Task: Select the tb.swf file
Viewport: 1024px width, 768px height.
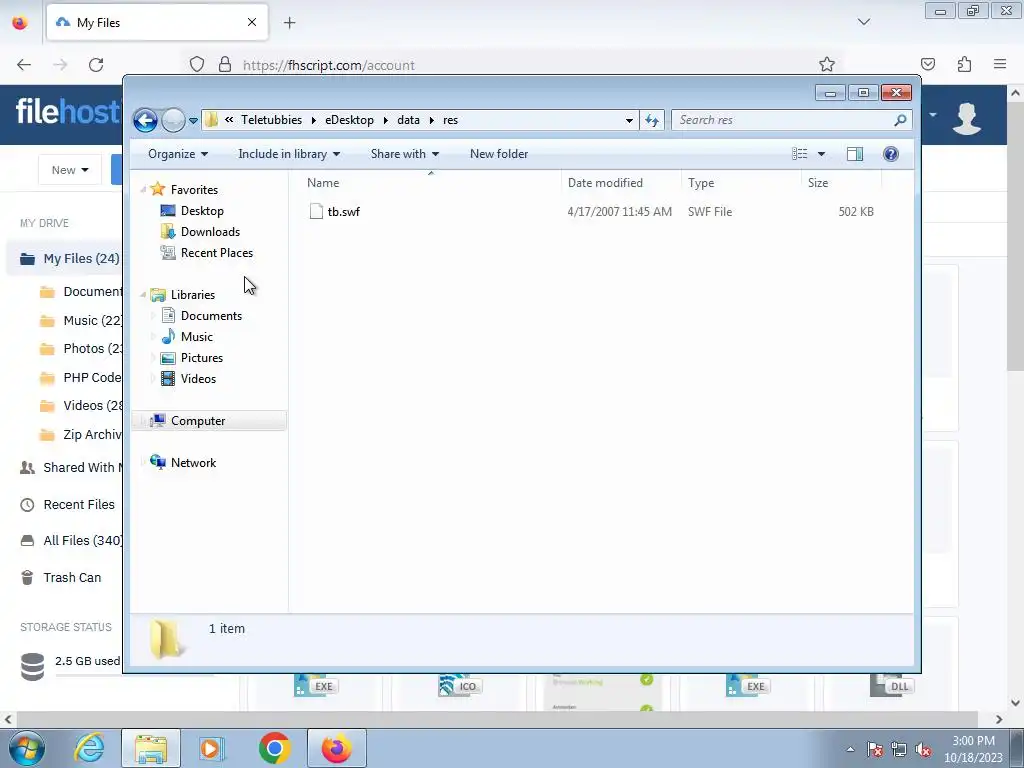Action: (344, 212)
